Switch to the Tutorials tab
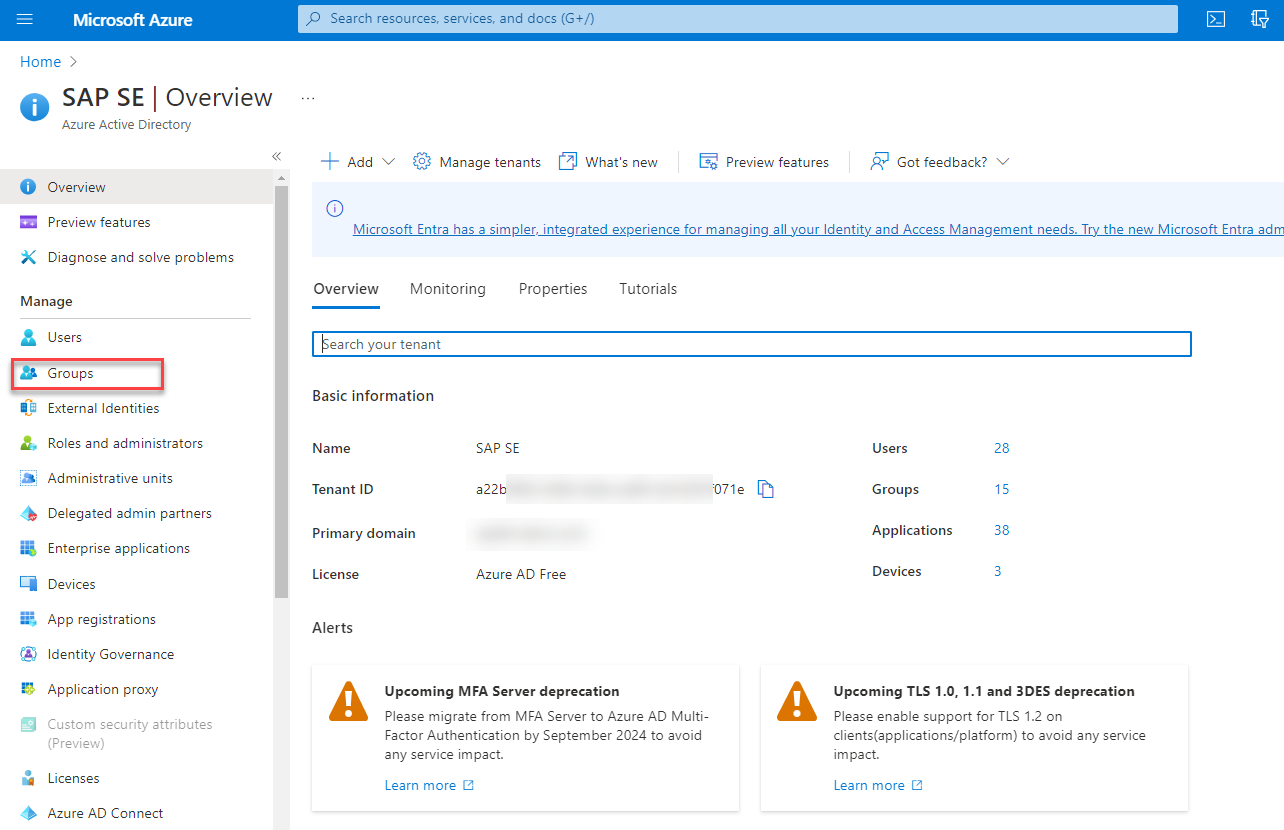Viewport: 1284px width, 830px height. [x=648, y=289]
